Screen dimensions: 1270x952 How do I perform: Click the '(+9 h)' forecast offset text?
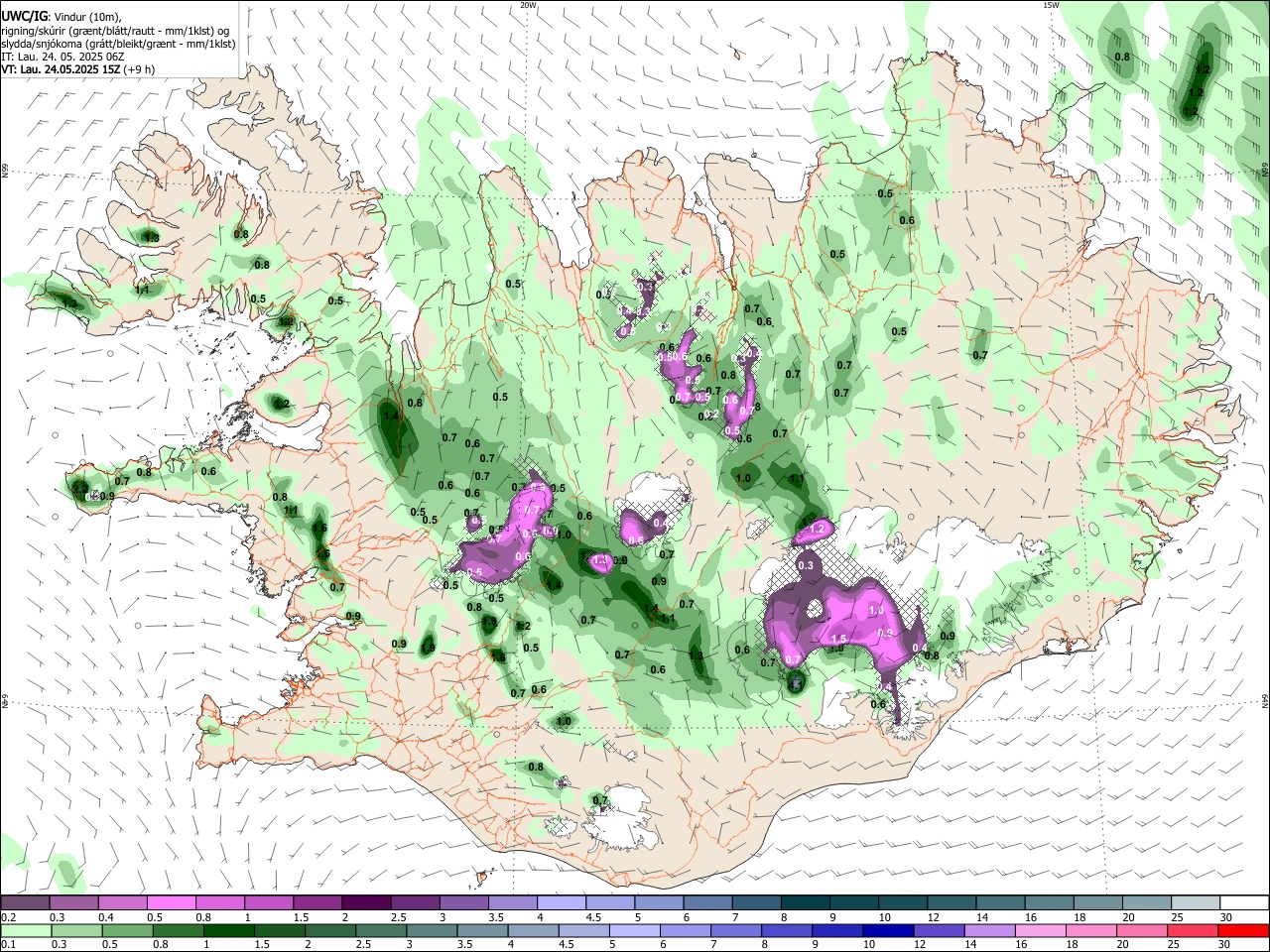(x=140, y=69)
